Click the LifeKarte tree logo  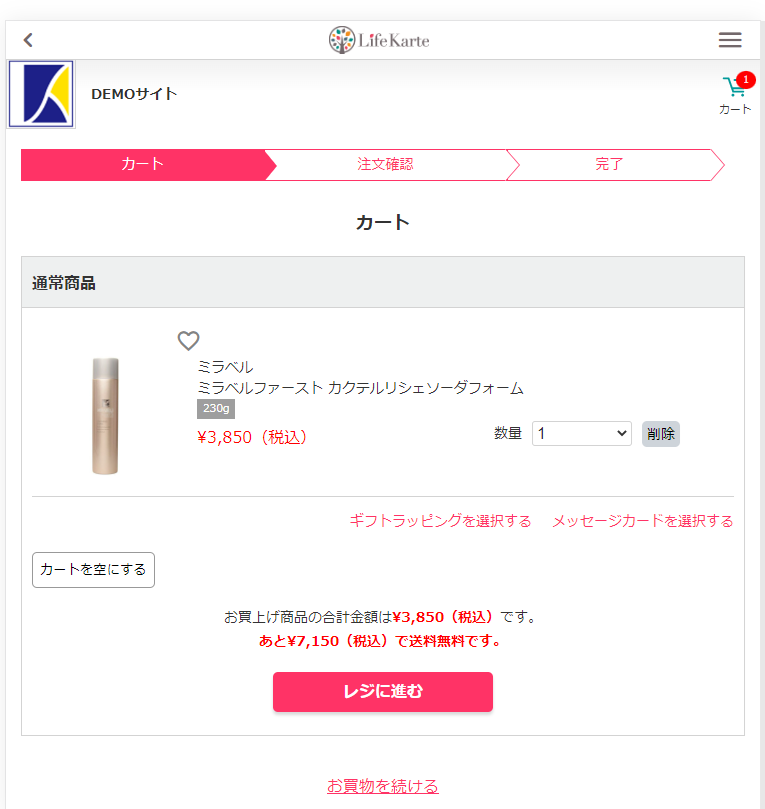coord(341,40)
